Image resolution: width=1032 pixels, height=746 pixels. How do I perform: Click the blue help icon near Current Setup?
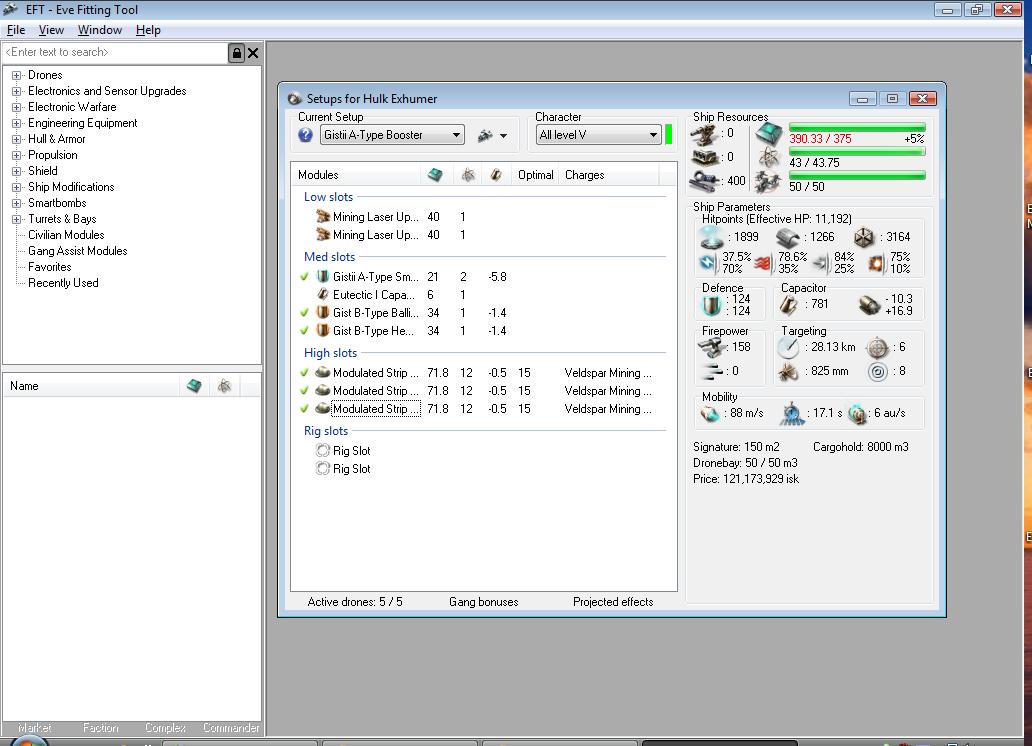306,135
